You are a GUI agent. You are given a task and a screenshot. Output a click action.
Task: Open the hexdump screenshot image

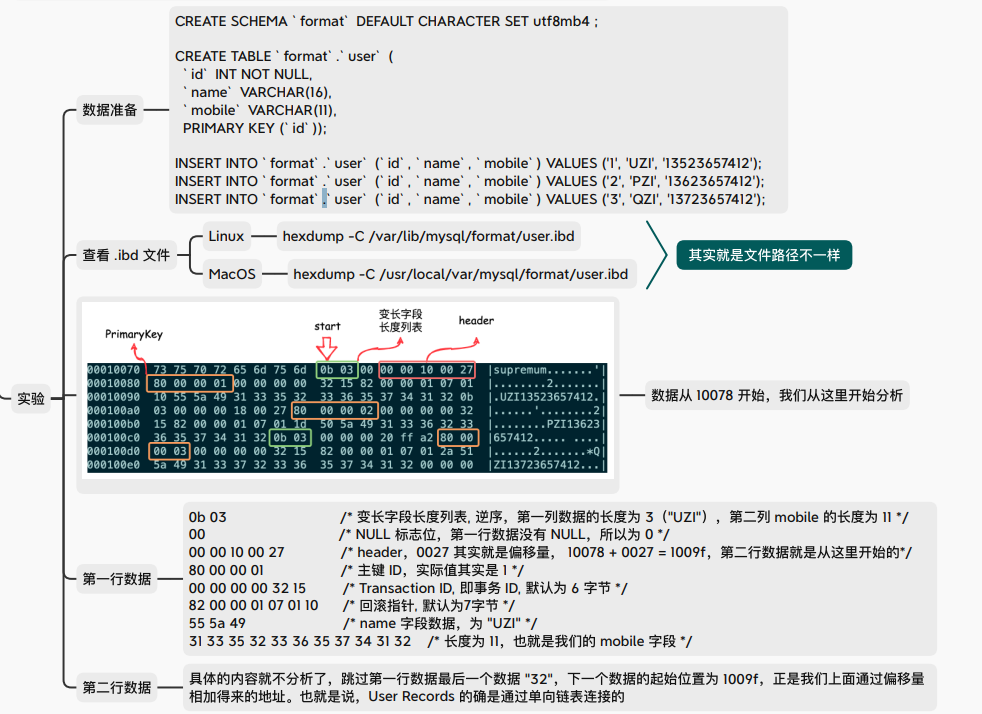pyautogui.click(x=347, y=395)
